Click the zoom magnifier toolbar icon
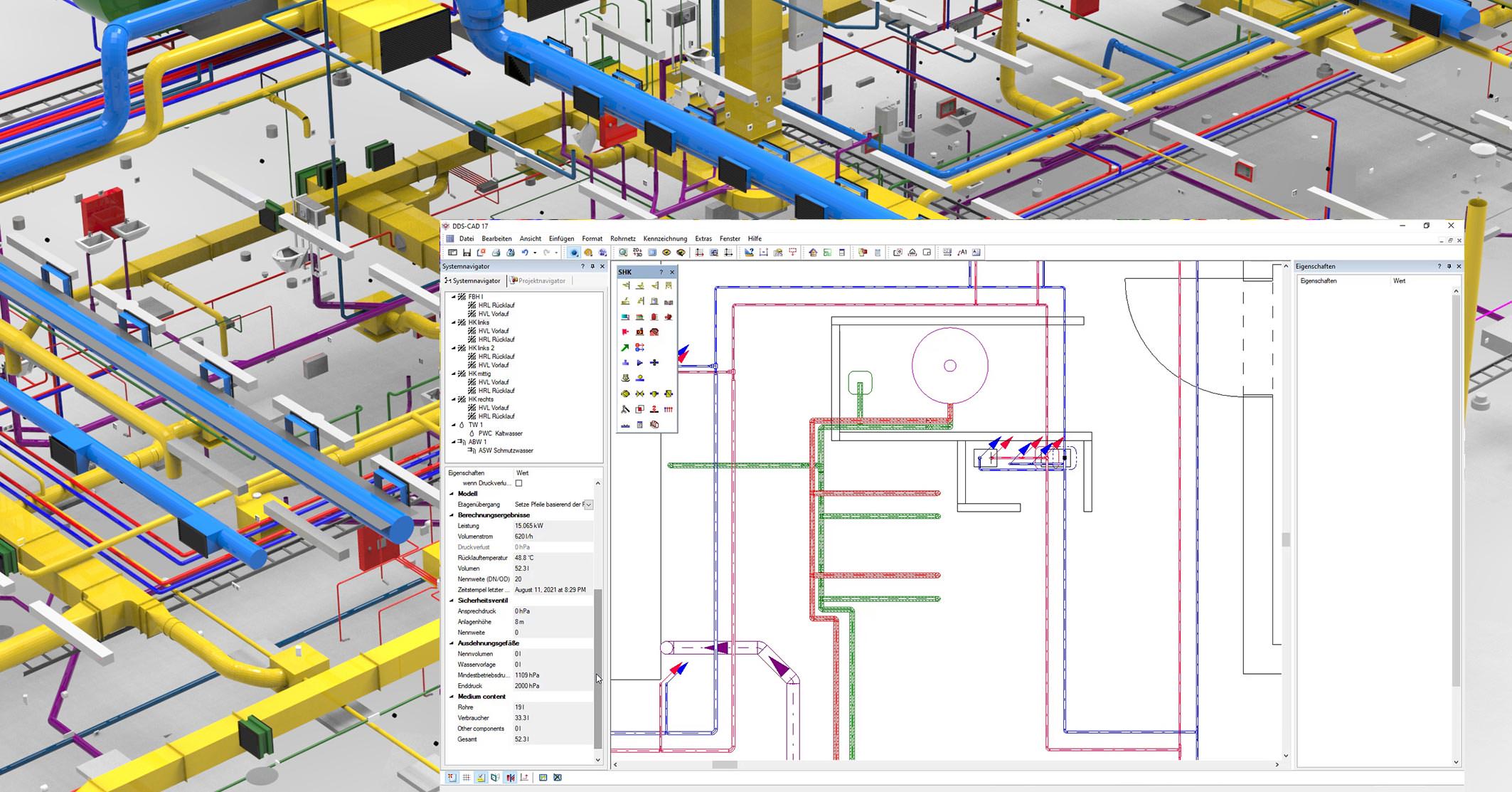Image resolution: width=1512 pixels, height=792 pixels. [623, 253]
